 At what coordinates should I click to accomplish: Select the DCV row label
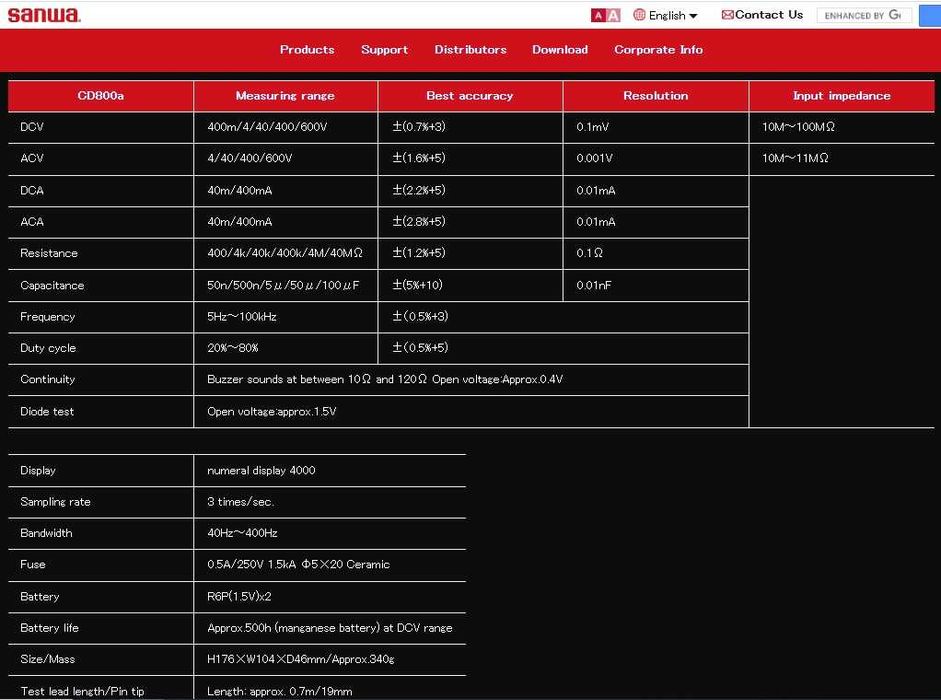click(32, 127)
